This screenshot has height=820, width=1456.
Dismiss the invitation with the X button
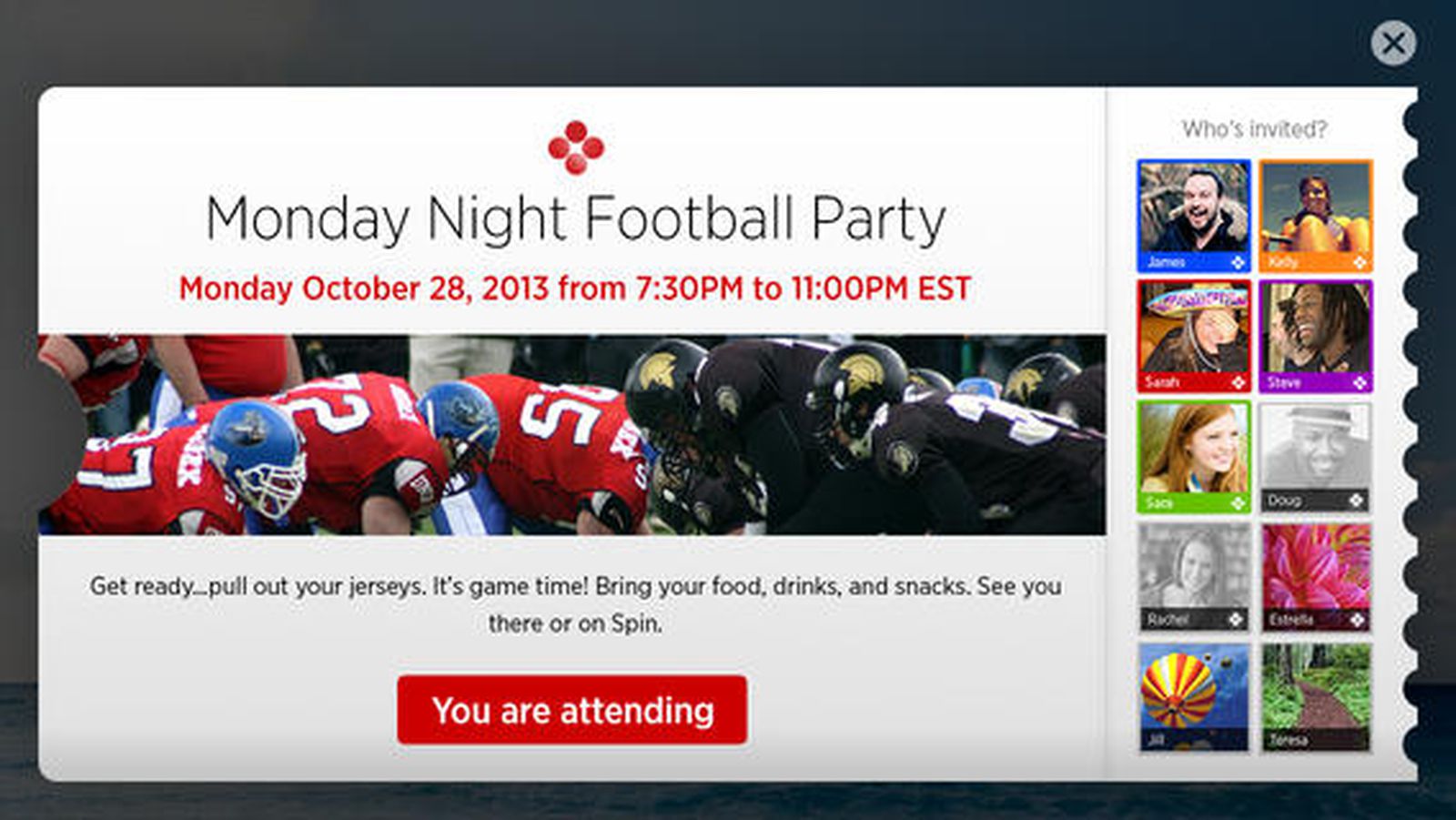click(1393, 43)
